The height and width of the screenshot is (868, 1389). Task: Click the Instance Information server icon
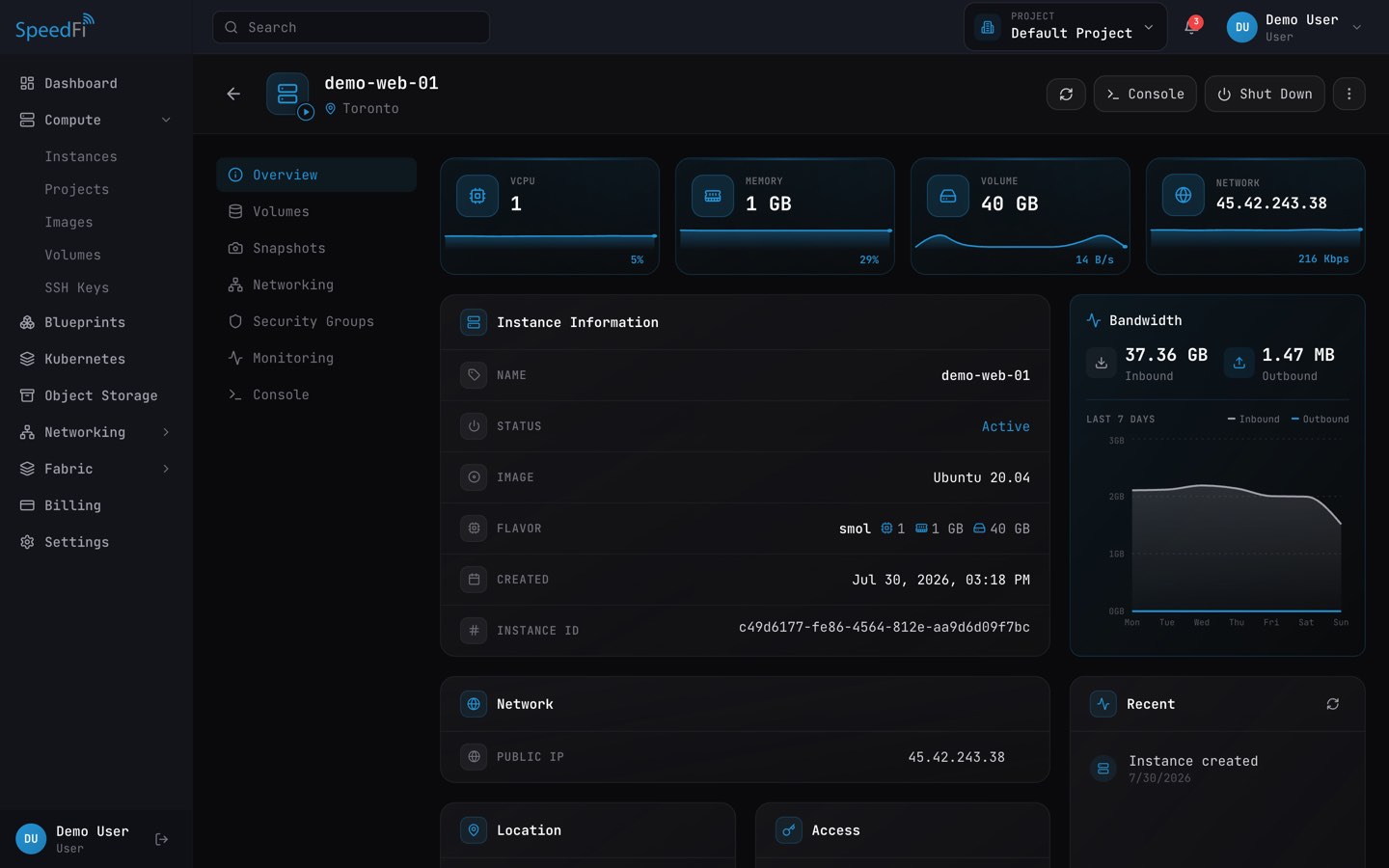474,322
